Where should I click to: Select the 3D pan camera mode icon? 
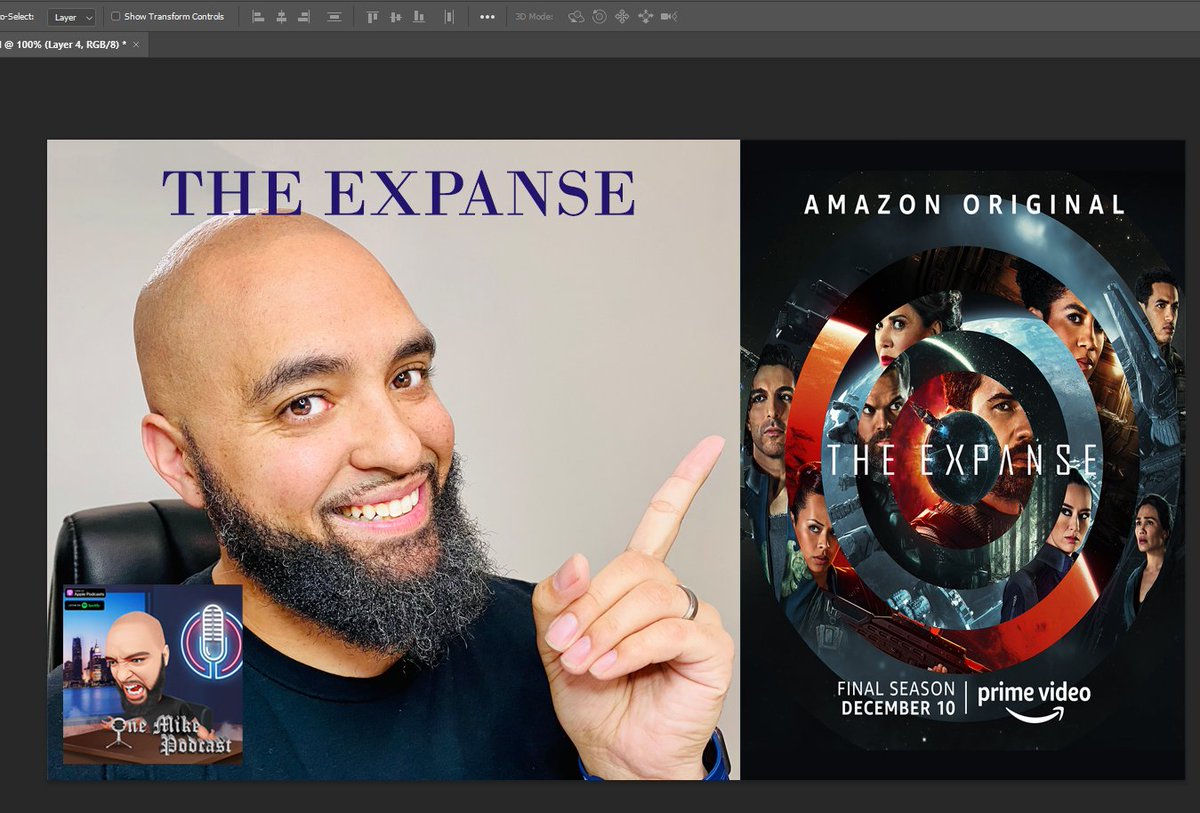[x=622, y=17]
